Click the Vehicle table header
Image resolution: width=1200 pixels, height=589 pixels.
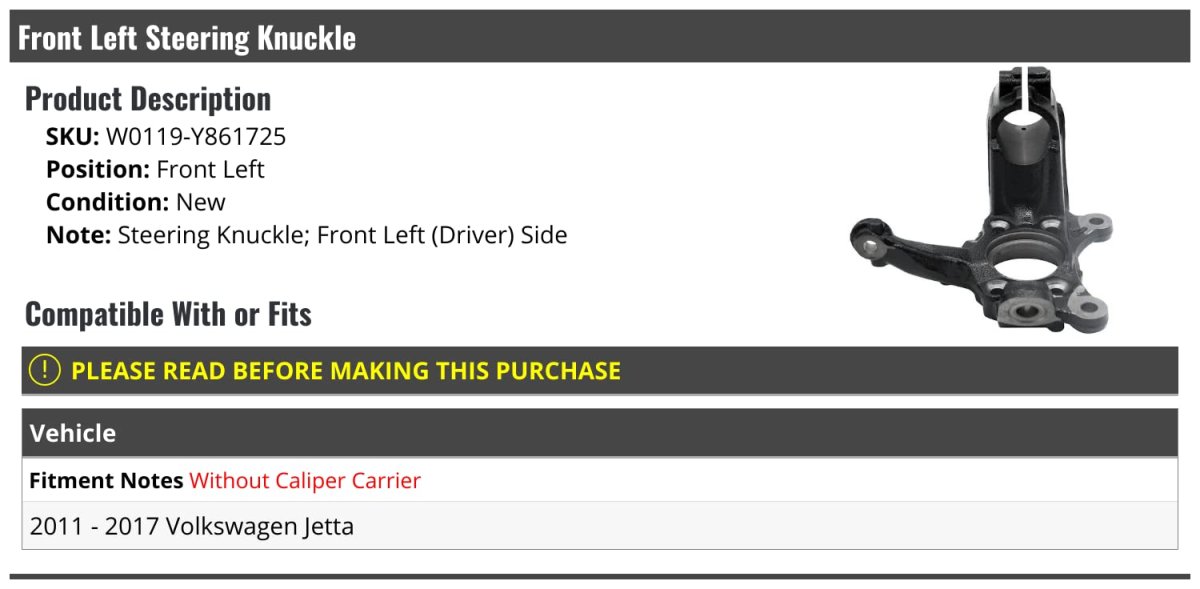(73, 433)
